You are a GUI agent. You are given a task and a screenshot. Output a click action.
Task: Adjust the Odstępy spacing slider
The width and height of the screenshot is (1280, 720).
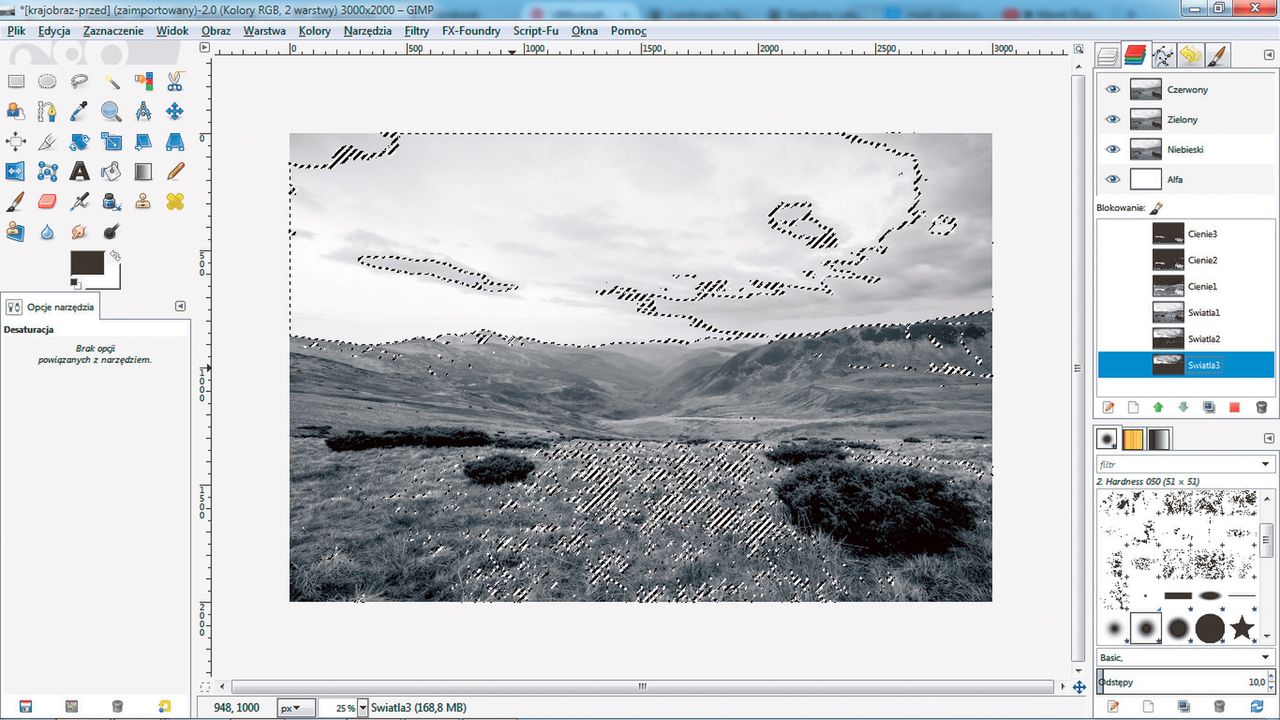click(x=1183, y=682)
